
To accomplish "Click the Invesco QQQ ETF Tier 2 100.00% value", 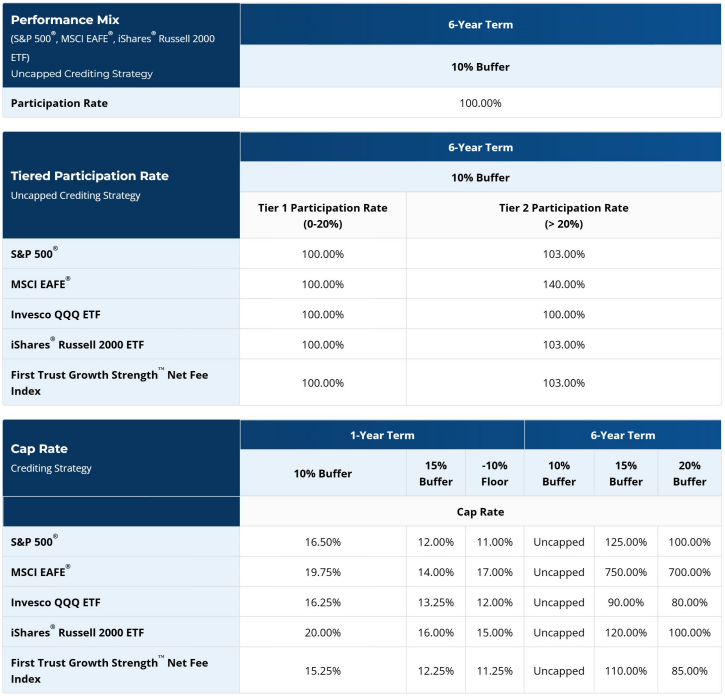I will pos(564,314).
